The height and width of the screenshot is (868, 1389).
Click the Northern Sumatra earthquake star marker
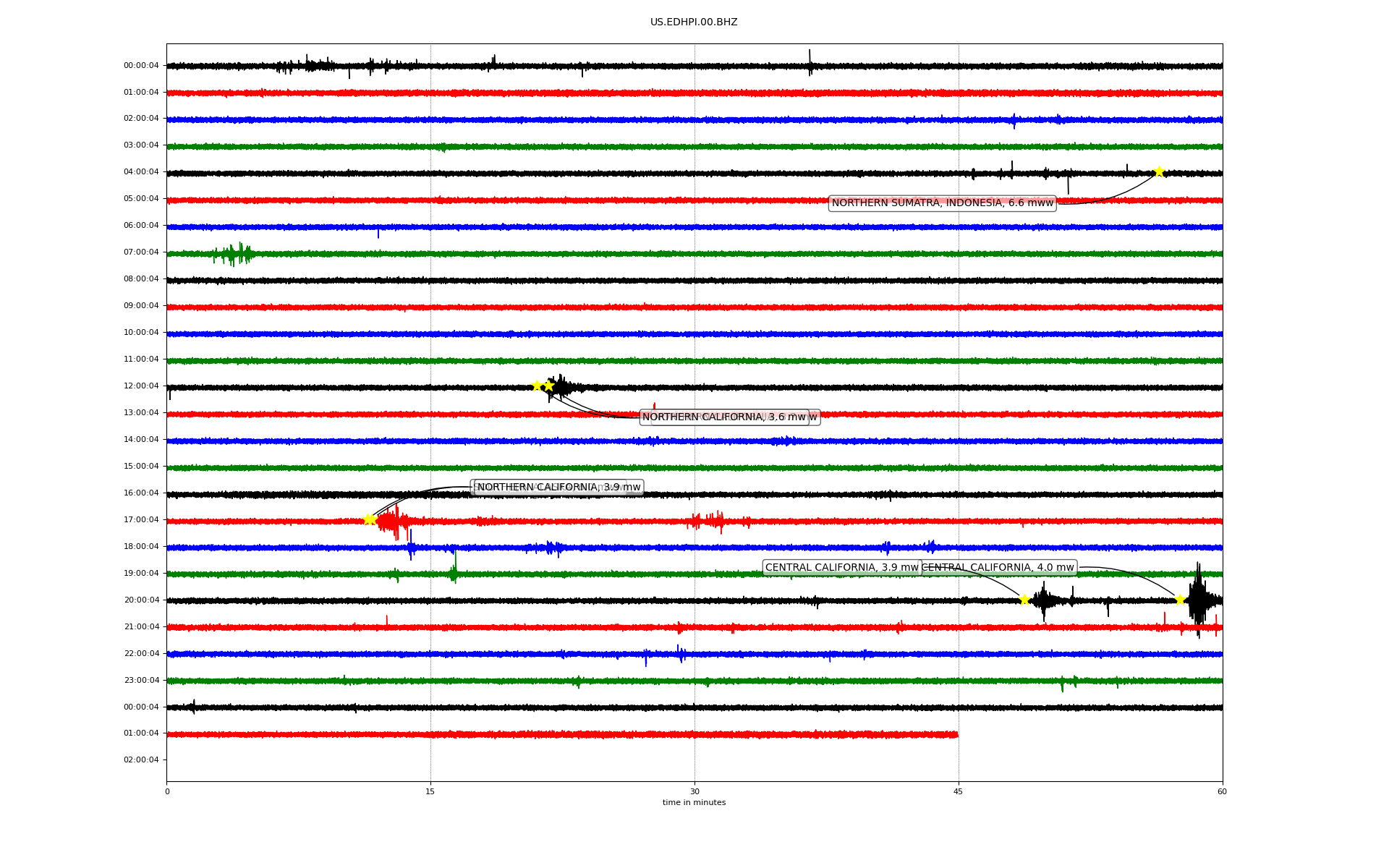pos(1159,171)
